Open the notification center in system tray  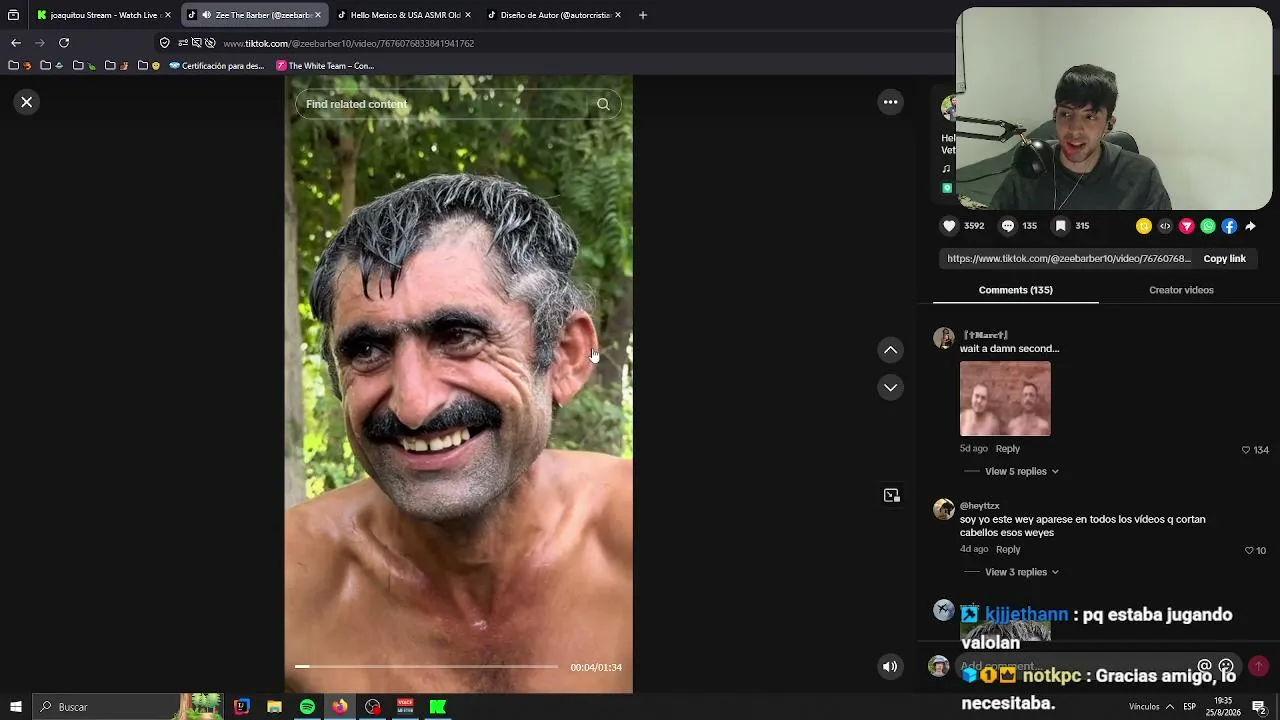[1259, 707]
